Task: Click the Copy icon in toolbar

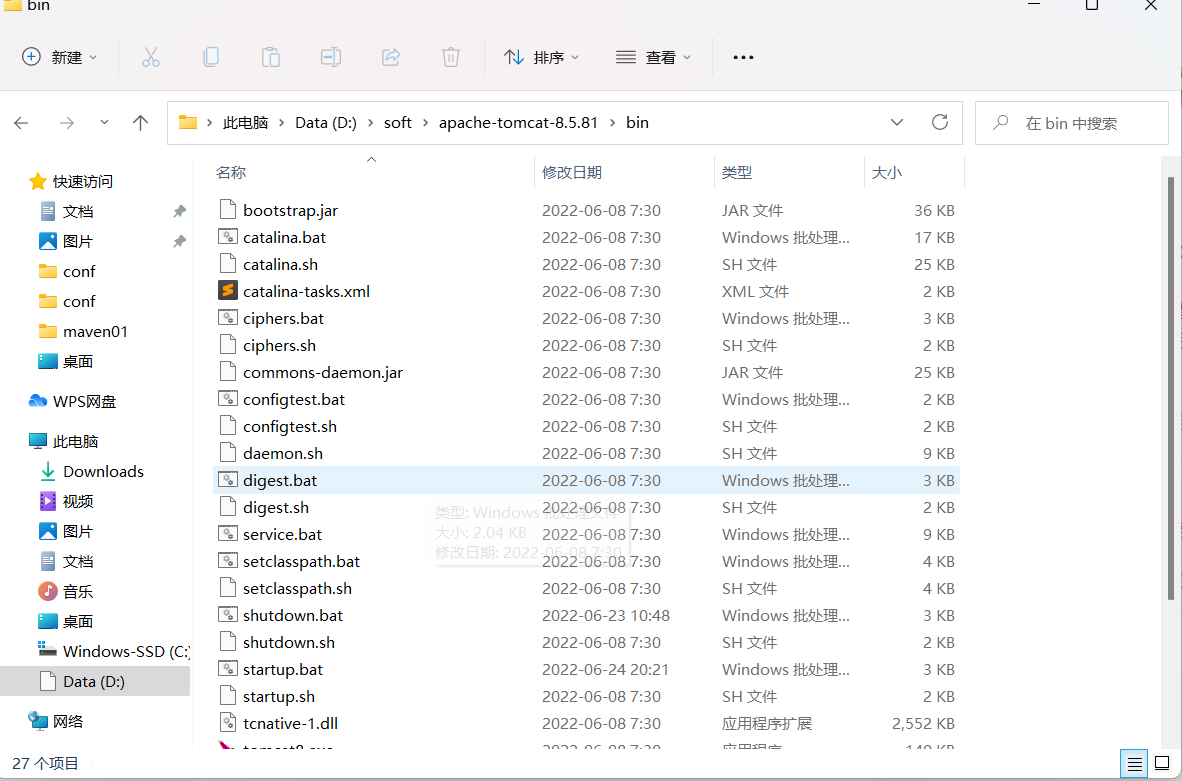Action: click(211, 57)
